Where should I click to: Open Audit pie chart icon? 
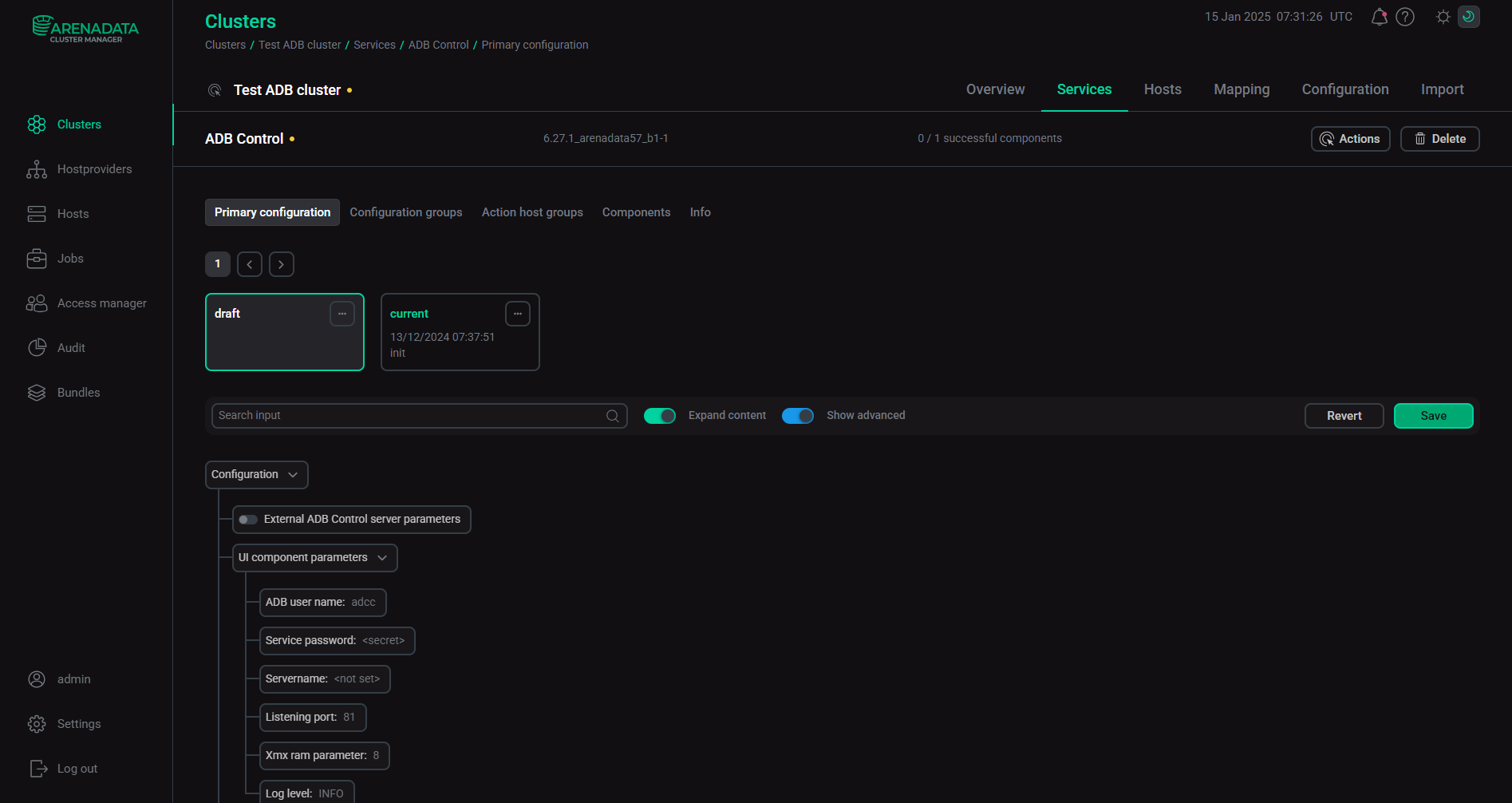click(37, 348)
